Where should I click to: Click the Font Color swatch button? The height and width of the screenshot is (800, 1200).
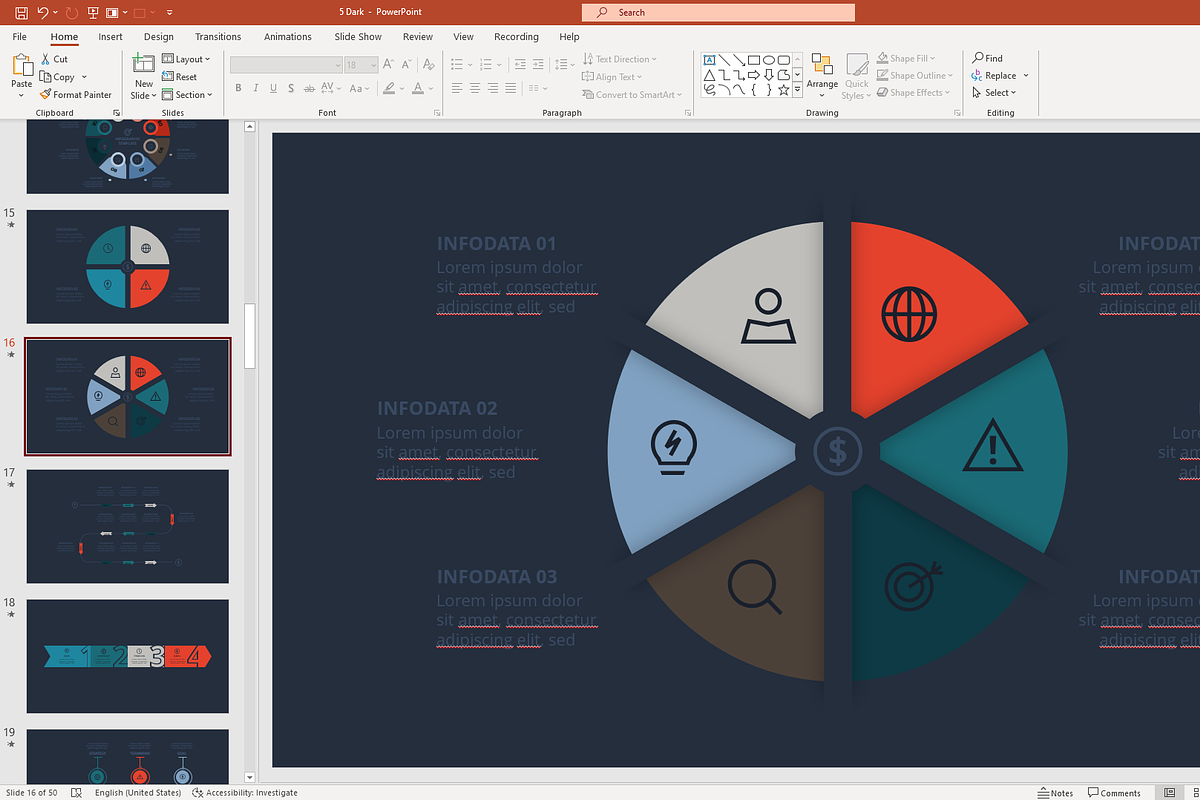point(418,88)
